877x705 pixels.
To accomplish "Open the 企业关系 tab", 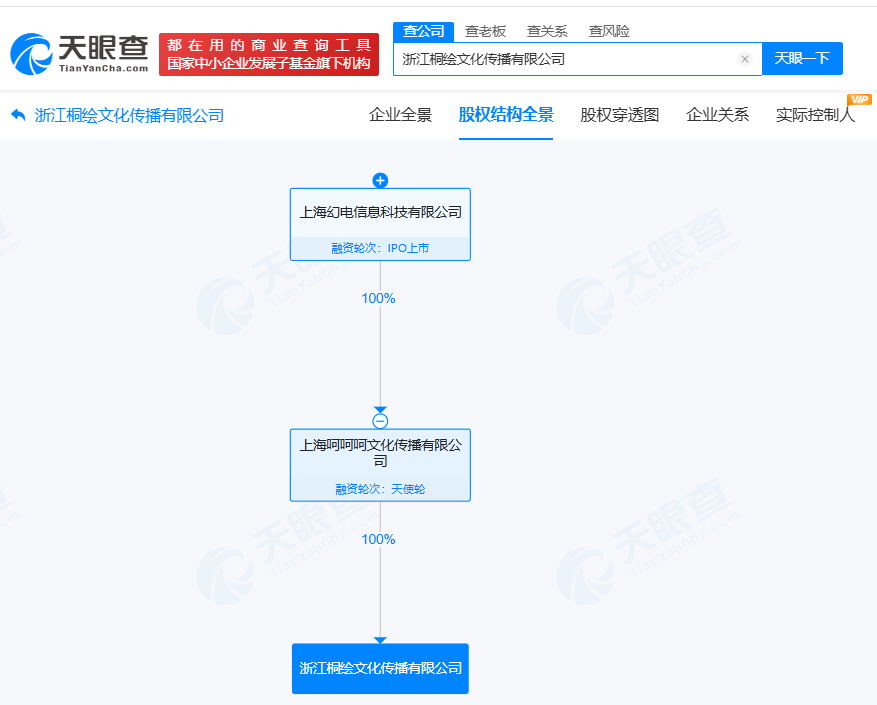I will pos(717,115).
